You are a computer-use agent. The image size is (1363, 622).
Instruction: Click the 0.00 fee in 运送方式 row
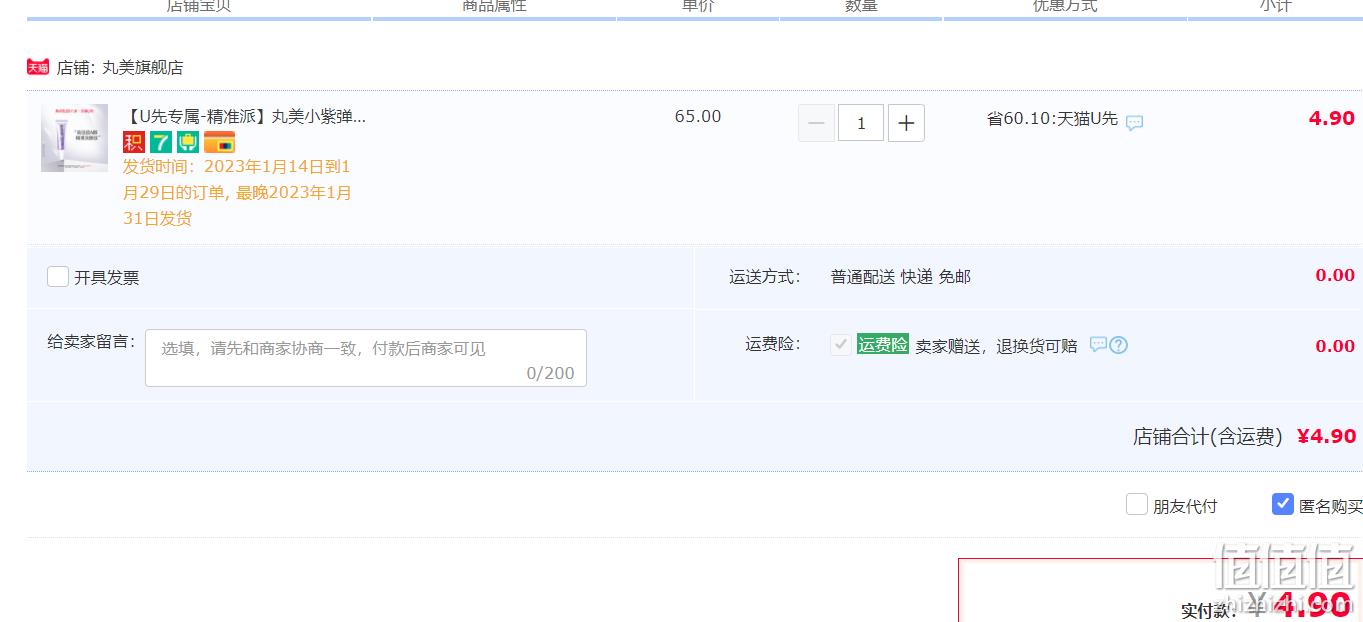coord(1335,276)
